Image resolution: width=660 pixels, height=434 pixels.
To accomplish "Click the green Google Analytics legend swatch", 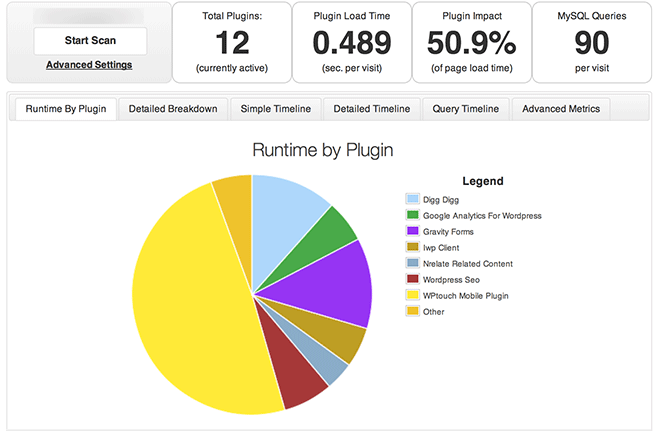I will coord(412,216).
